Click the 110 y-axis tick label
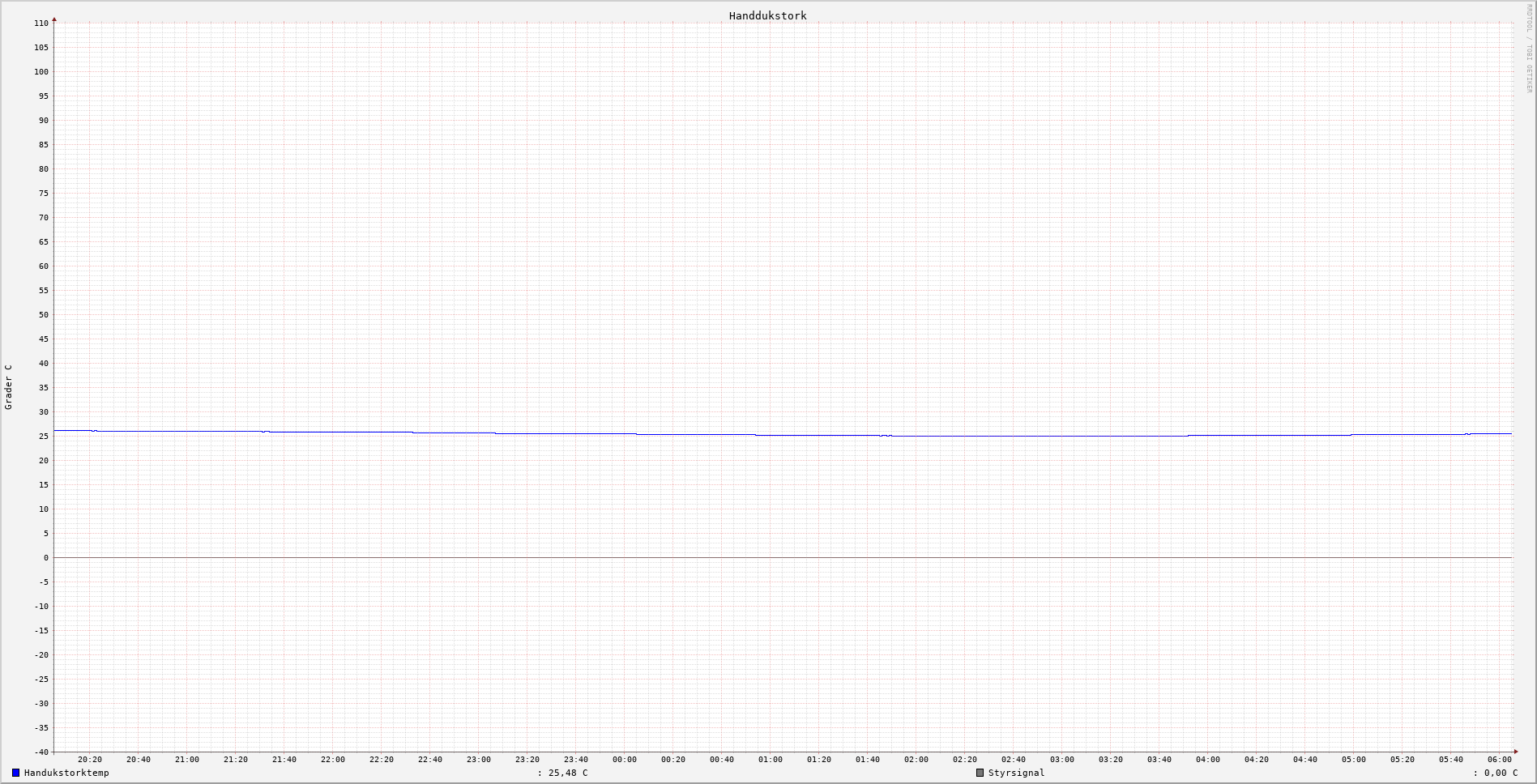1537x784 pixels. (41, 23)
